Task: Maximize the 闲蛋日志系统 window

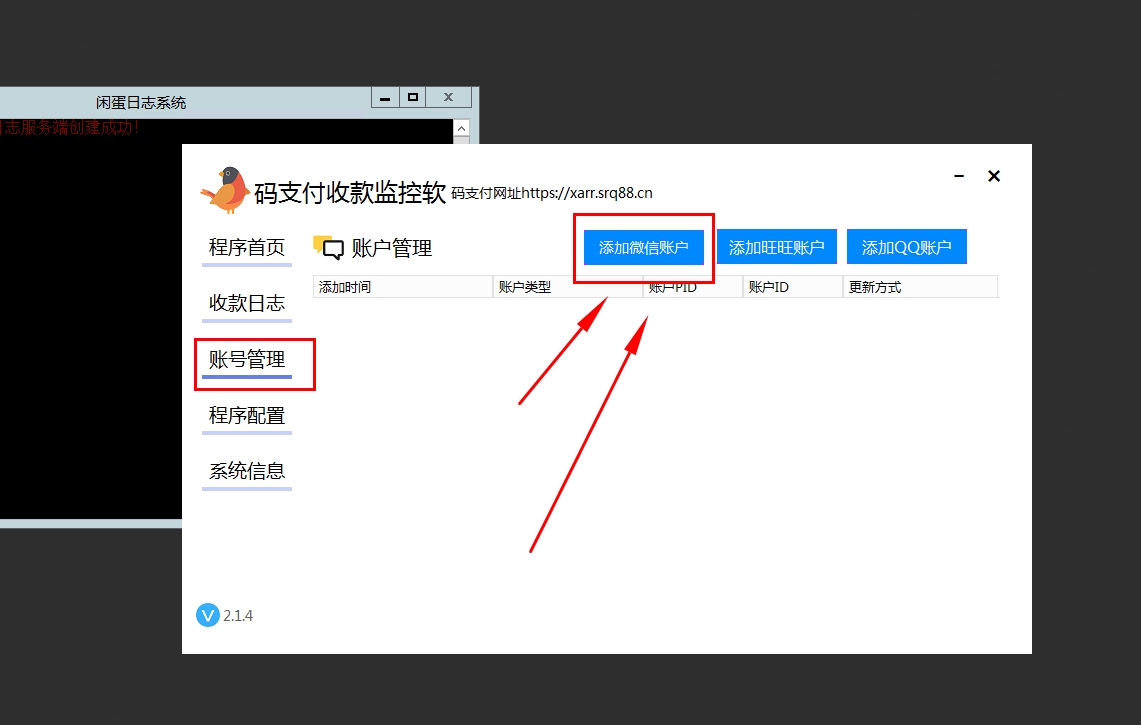Action: [412, 97]
